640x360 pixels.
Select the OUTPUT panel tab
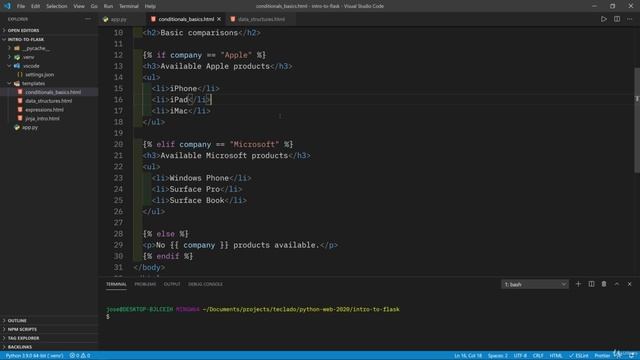[172, 284]
